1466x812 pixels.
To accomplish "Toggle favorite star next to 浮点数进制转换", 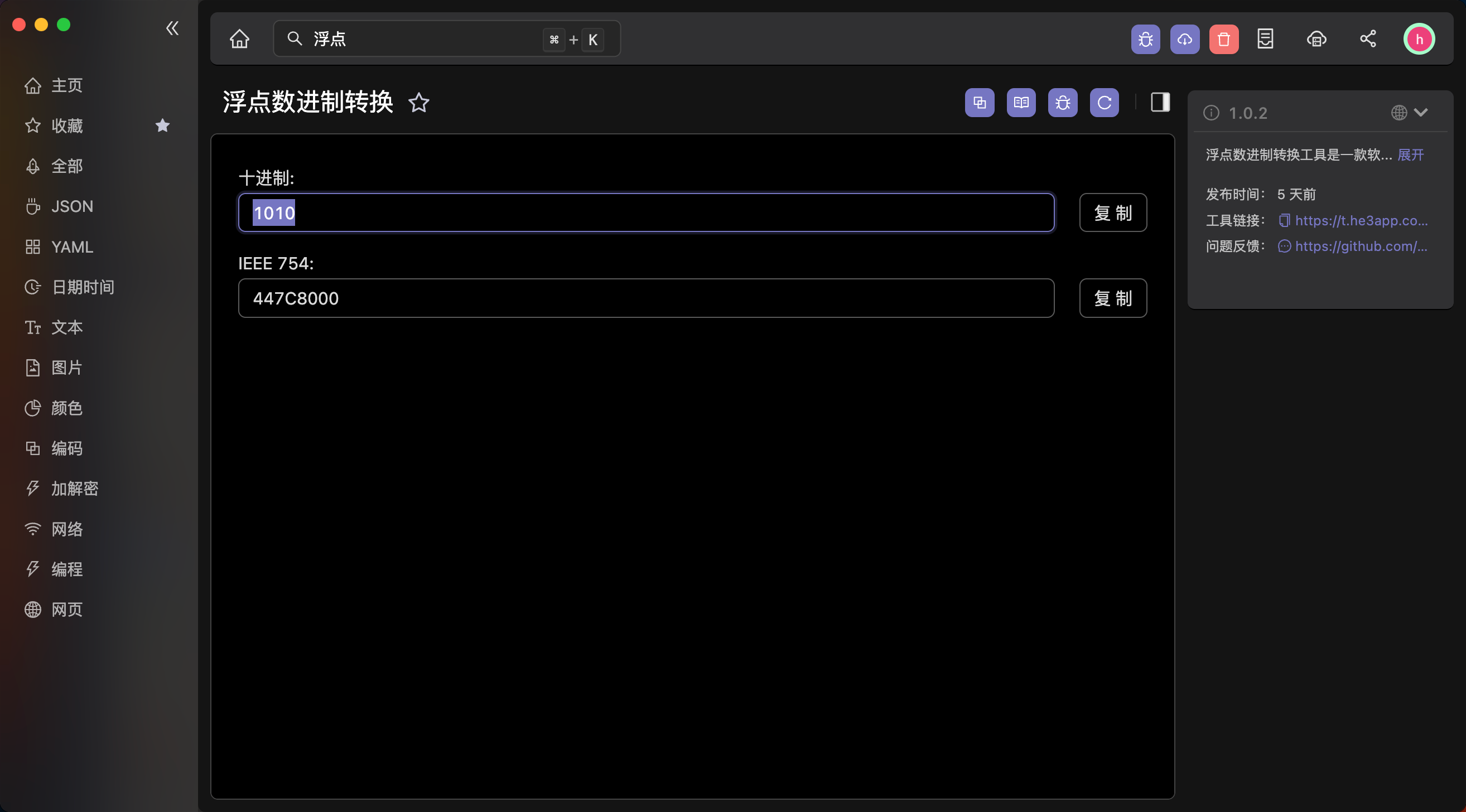I will [x=419, y=103].
